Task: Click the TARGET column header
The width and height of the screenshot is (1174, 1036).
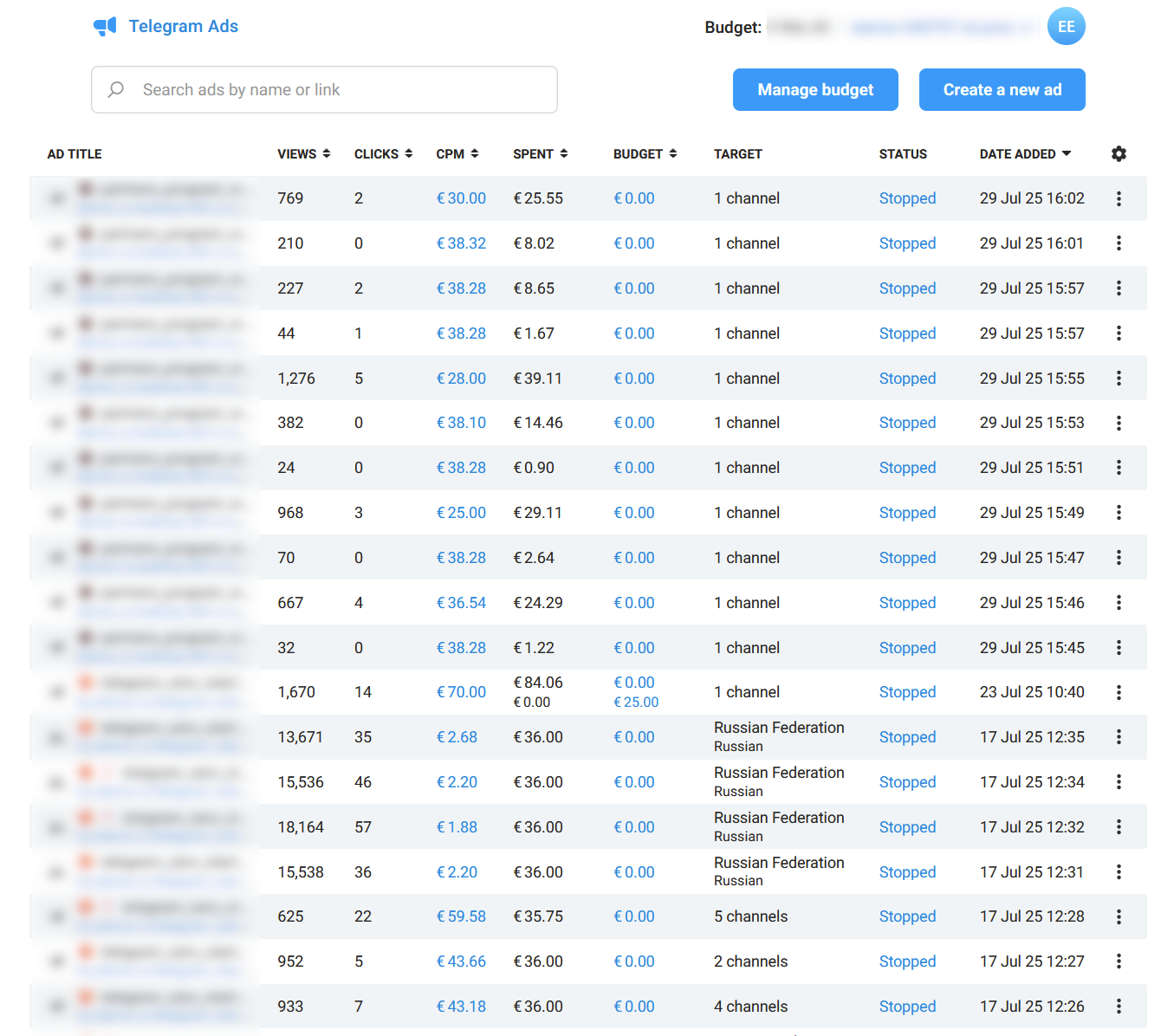Action: [738, 153]
